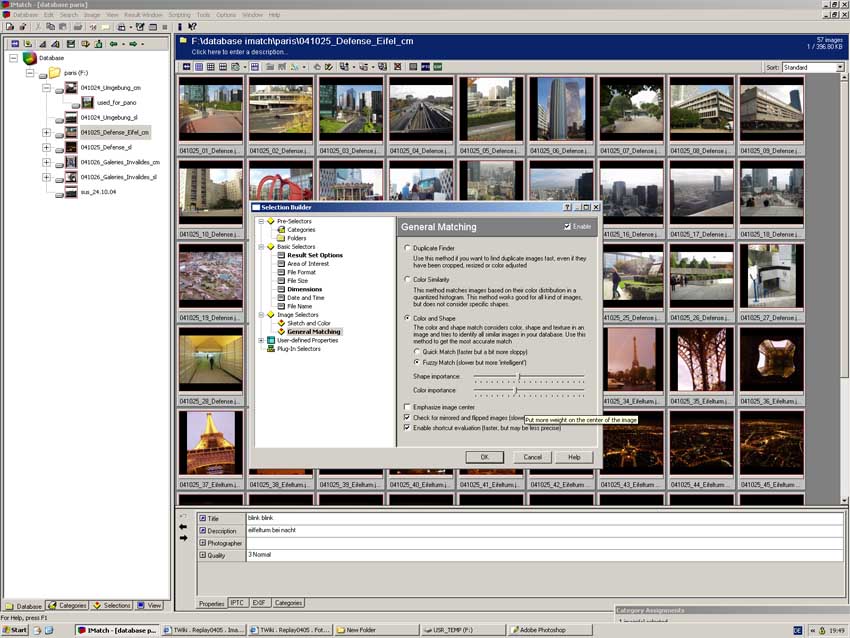Switch to Adobe Photoshop on the taskbar

(x=550, y=630)
